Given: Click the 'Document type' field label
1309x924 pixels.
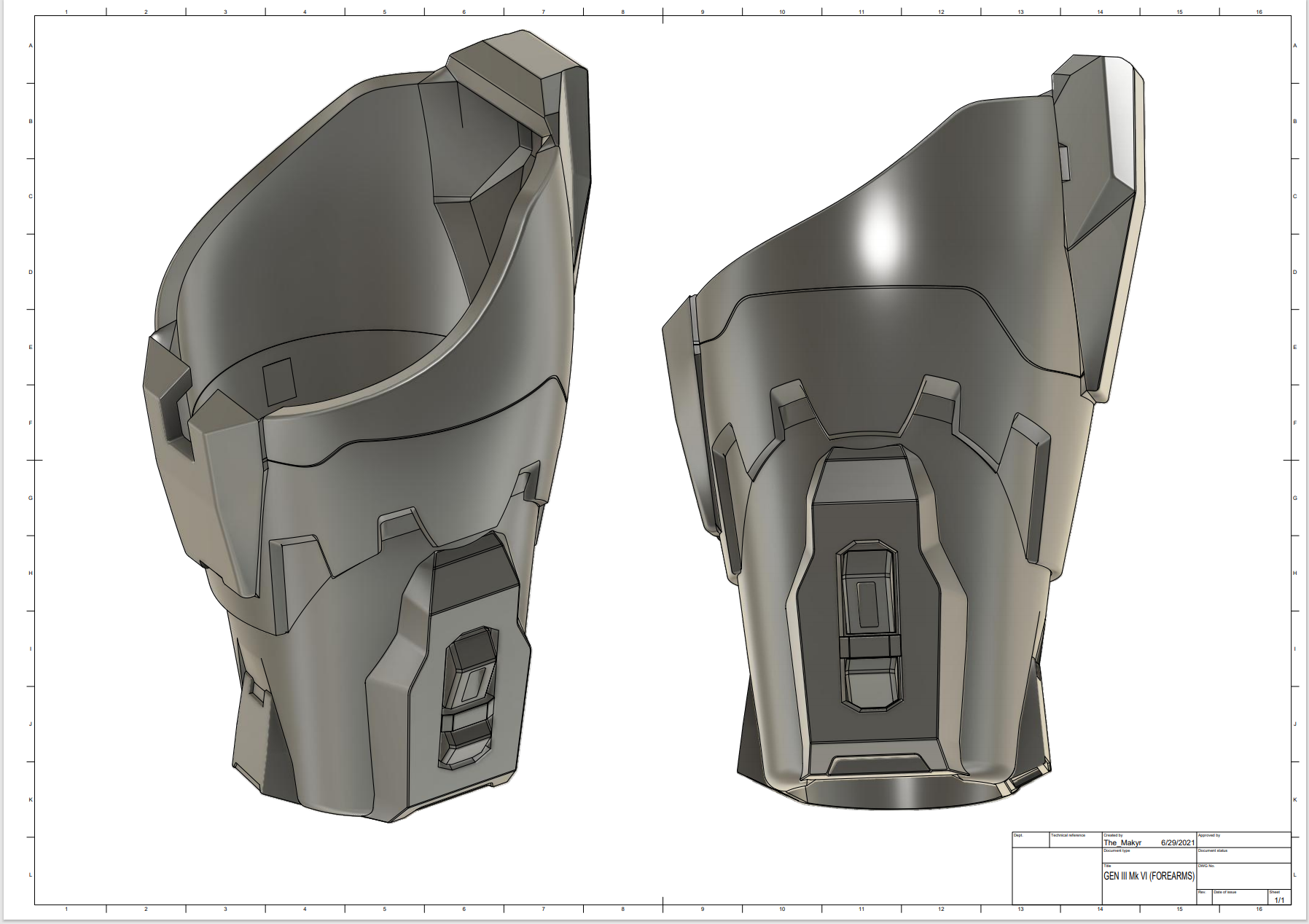Looking at the screenshot, I should [x=1117, y=850].
